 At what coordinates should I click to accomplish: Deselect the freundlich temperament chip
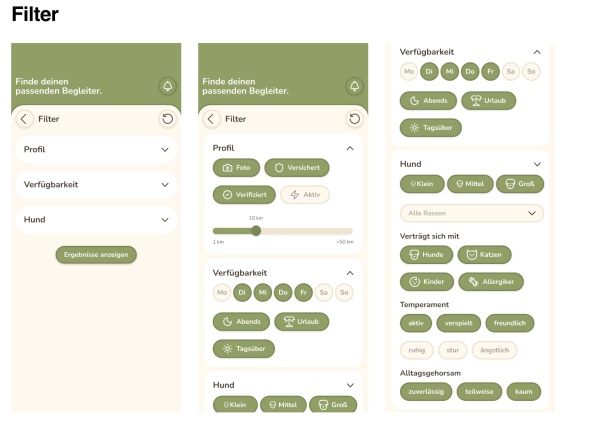coord(511,323)
